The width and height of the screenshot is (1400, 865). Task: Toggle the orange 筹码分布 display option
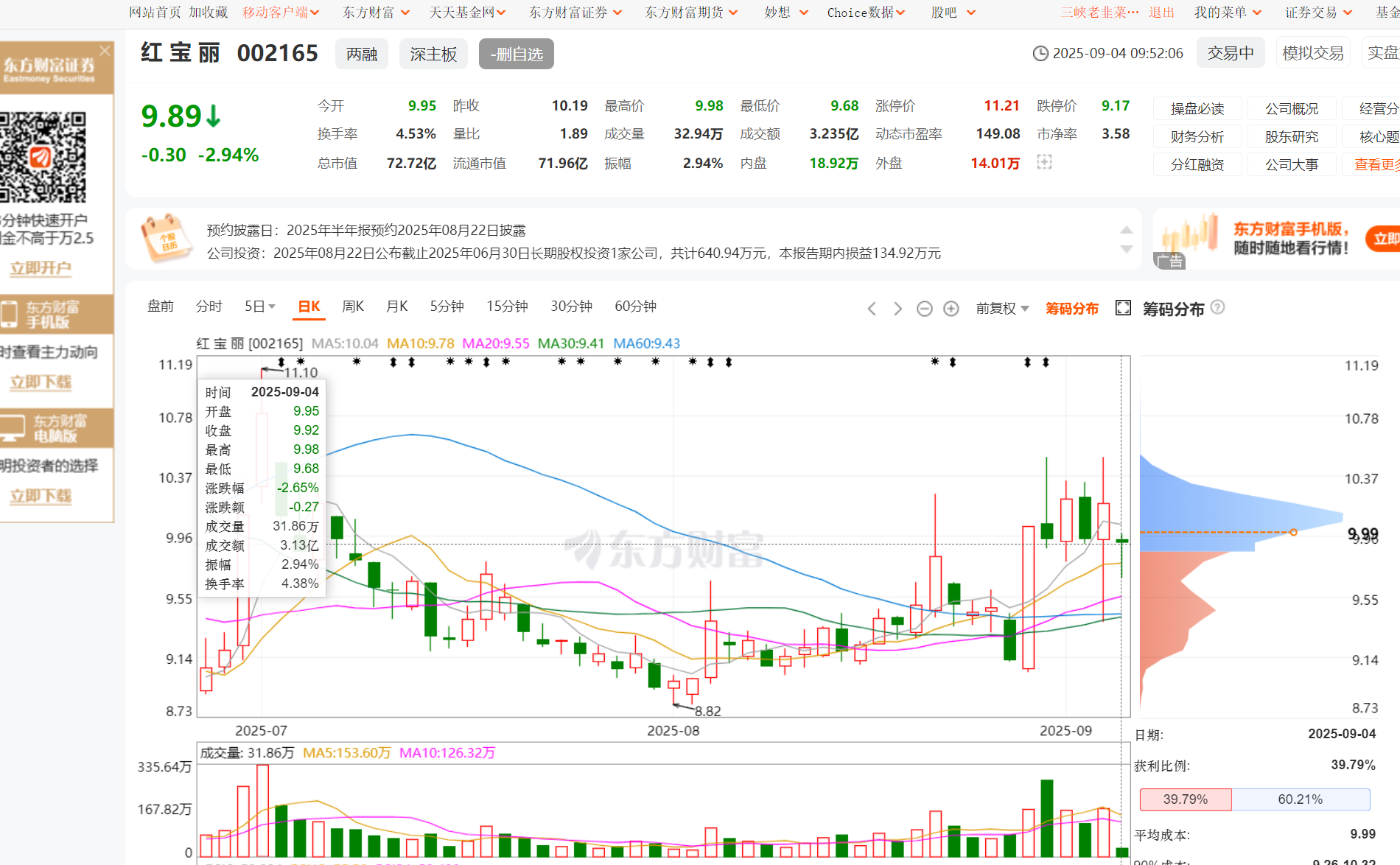click(x=1071, y=309)
